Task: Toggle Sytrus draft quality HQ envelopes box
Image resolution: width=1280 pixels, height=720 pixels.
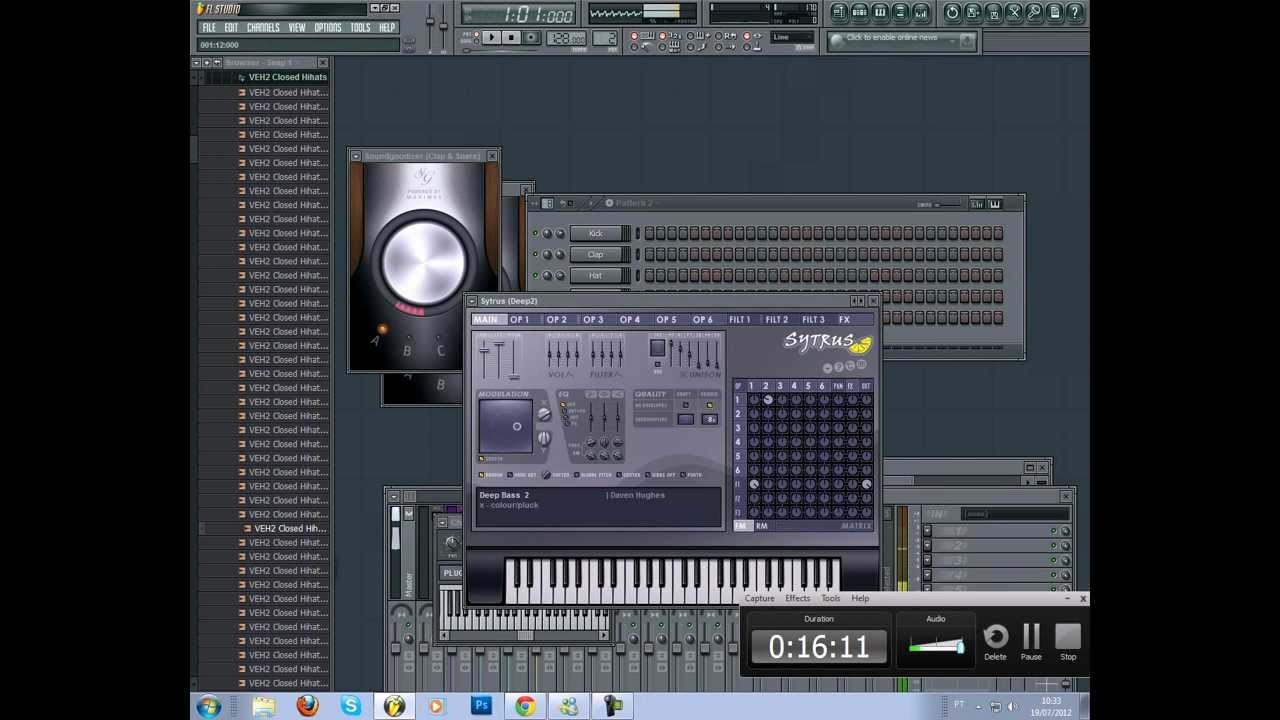Action: 686,405
